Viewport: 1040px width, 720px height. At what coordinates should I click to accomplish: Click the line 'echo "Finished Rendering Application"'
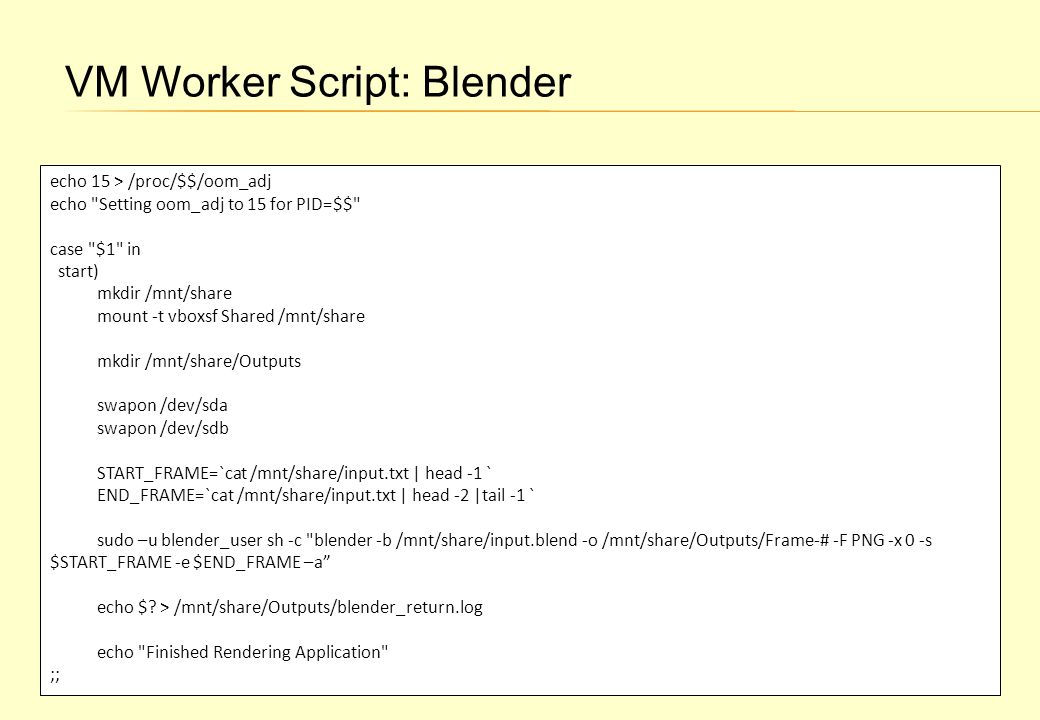coord(242,652)
